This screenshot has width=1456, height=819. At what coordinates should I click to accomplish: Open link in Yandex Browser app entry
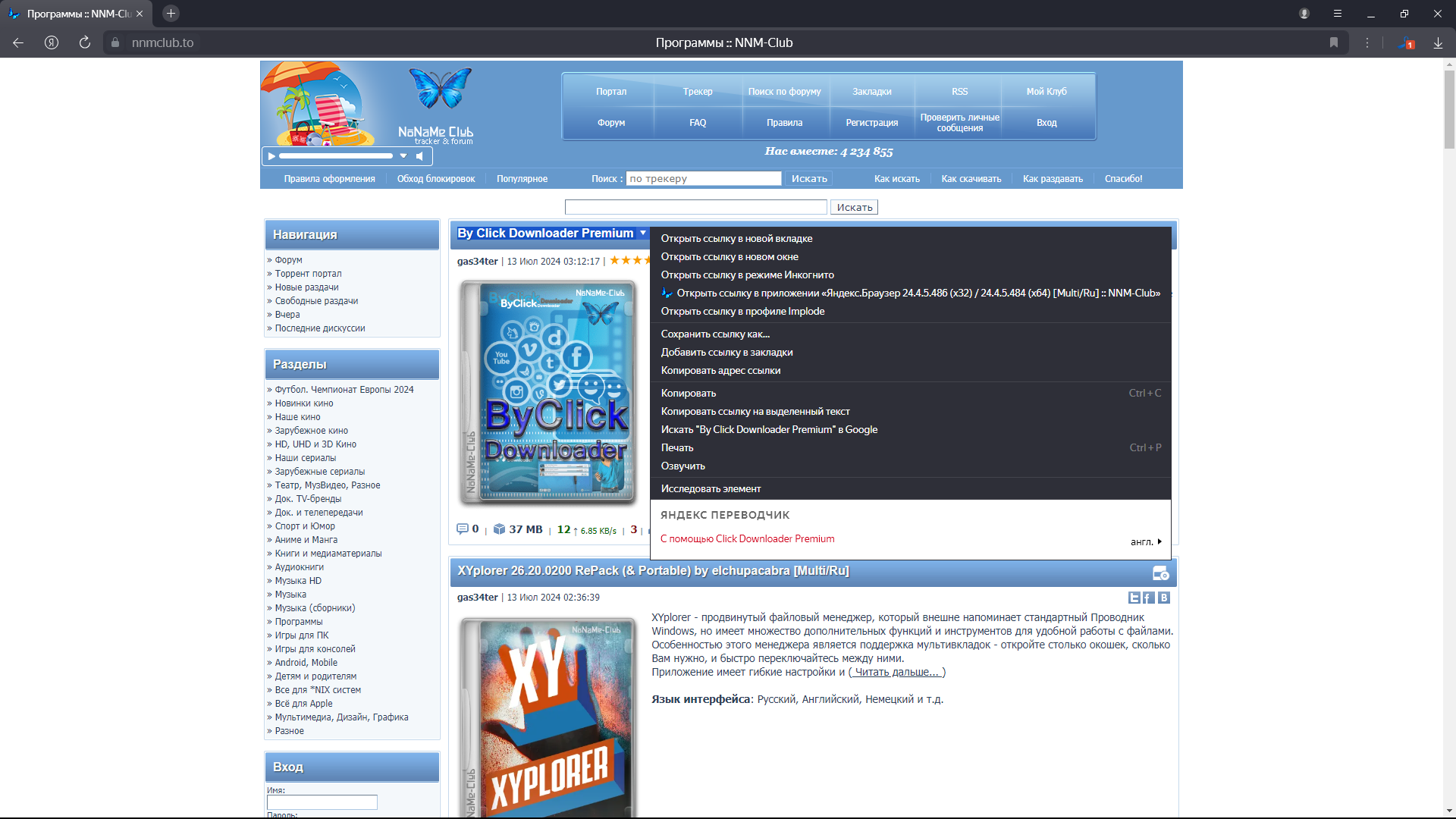coord(911,293)
